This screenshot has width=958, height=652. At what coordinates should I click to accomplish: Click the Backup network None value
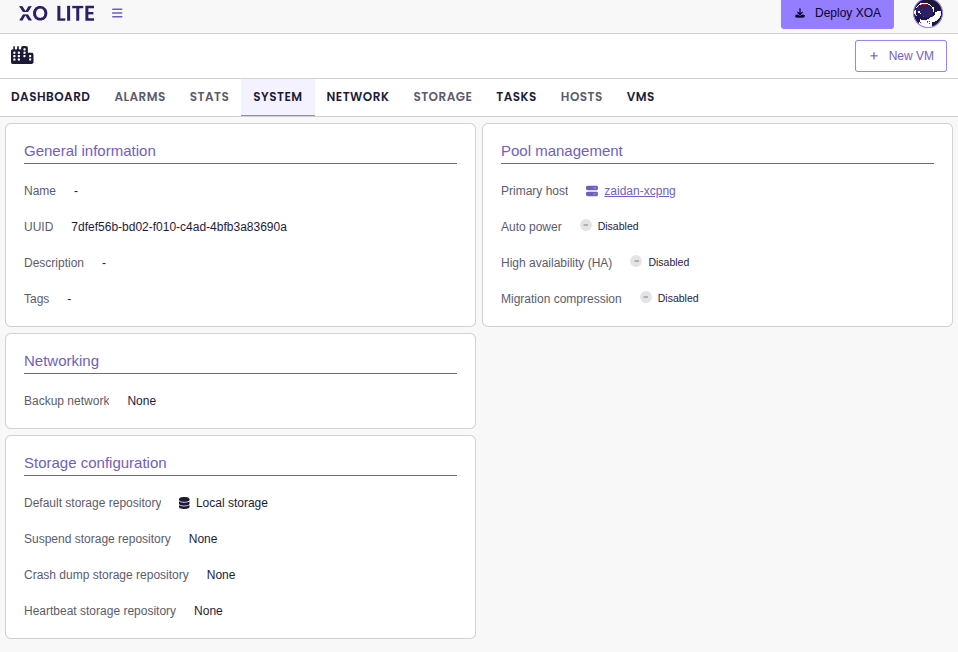click(142, 401)
